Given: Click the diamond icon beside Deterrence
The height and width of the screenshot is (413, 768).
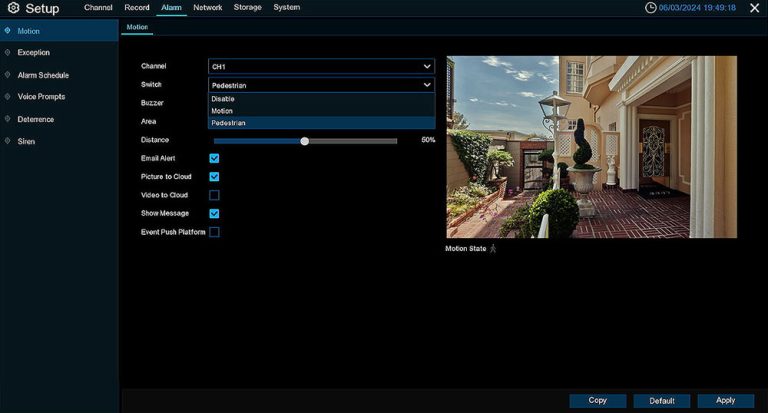Looking at the screenshot, I should click(7, 119).
